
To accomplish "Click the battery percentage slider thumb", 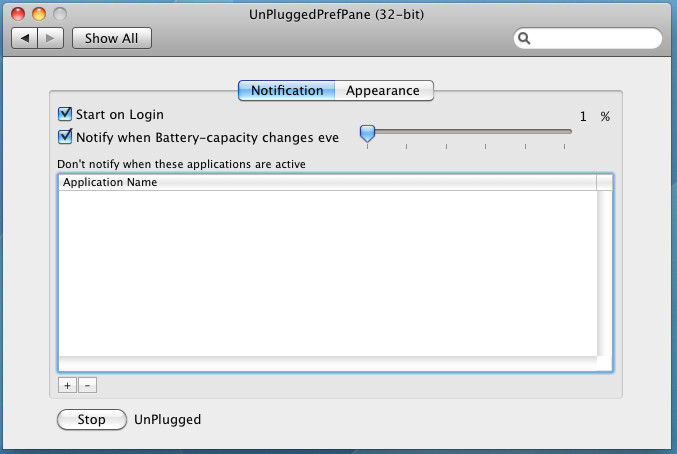I will (x=367, y=133).
